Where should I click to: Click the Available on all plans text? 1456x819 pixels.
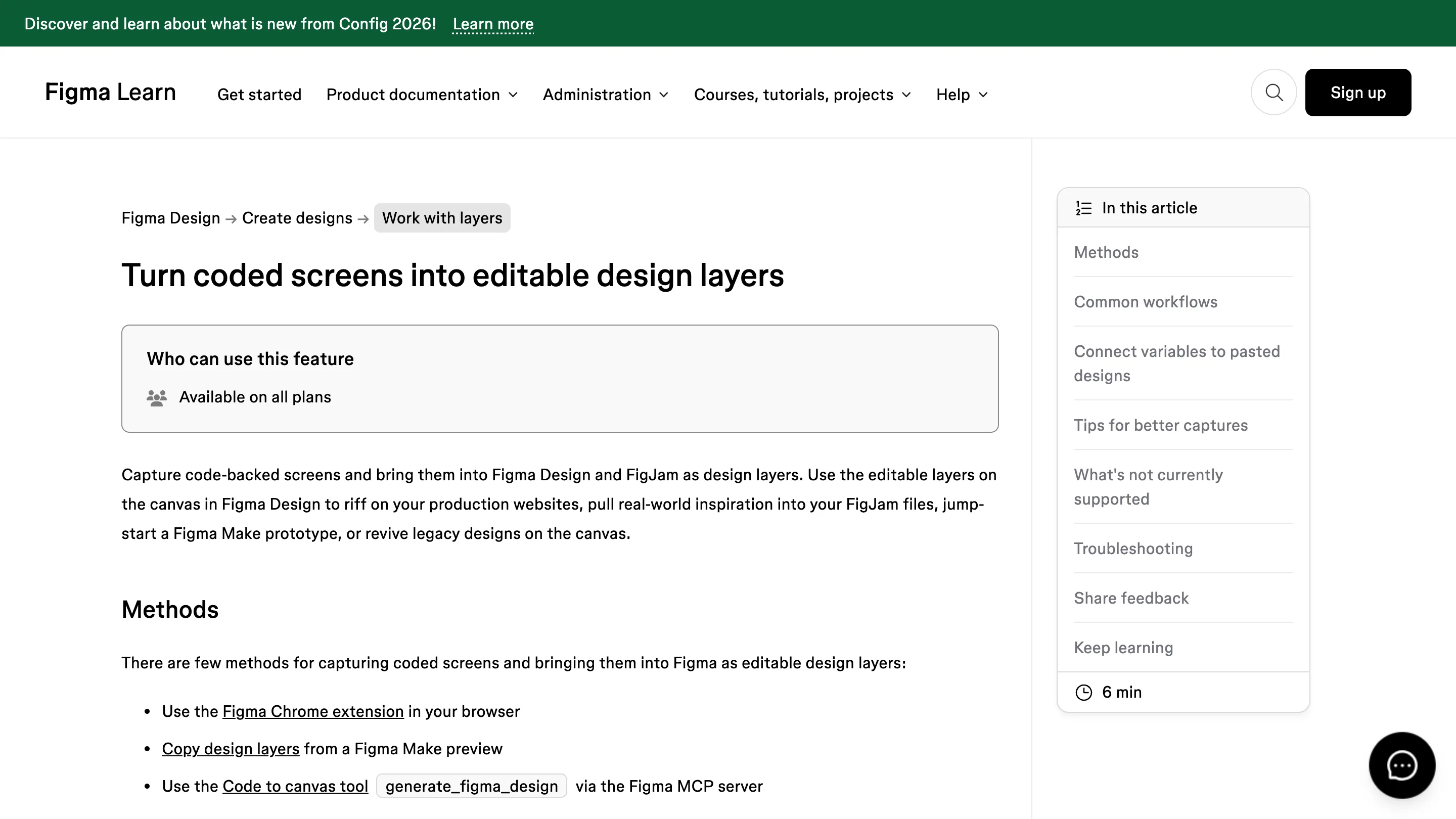pyautogui.click(x=255, y=397)
